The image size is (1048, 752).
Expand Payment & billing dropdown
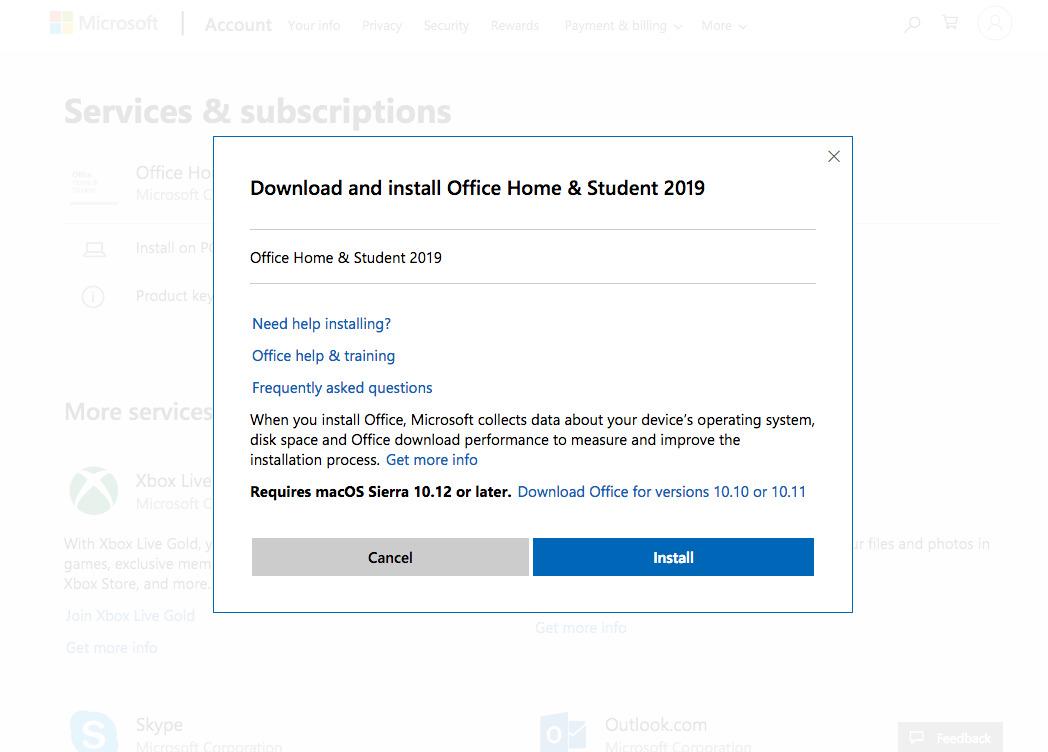(623, 25)
